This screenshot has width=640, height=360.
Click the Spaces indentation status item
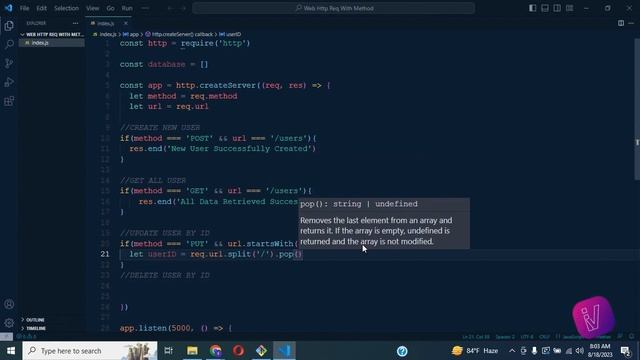505,337
